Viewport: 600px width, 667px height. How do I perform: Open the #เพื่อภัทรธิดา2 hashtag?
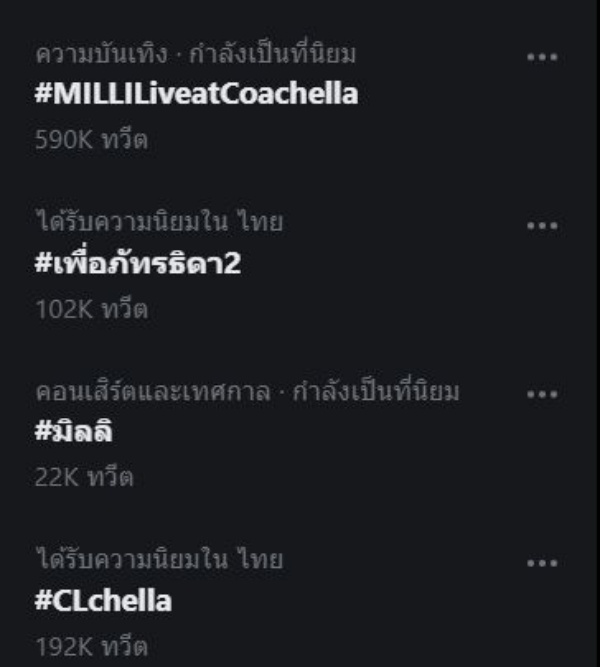tap(137, 265)
